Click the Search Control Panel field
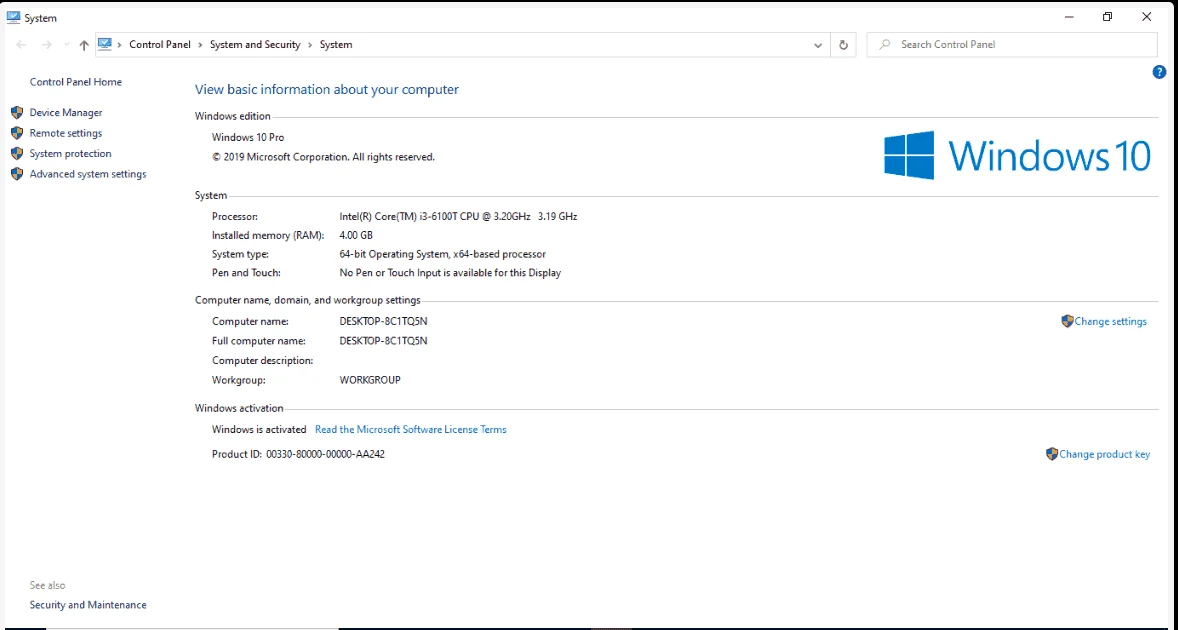This screenshot has height=630, width=1178. tap(1012, 44)
